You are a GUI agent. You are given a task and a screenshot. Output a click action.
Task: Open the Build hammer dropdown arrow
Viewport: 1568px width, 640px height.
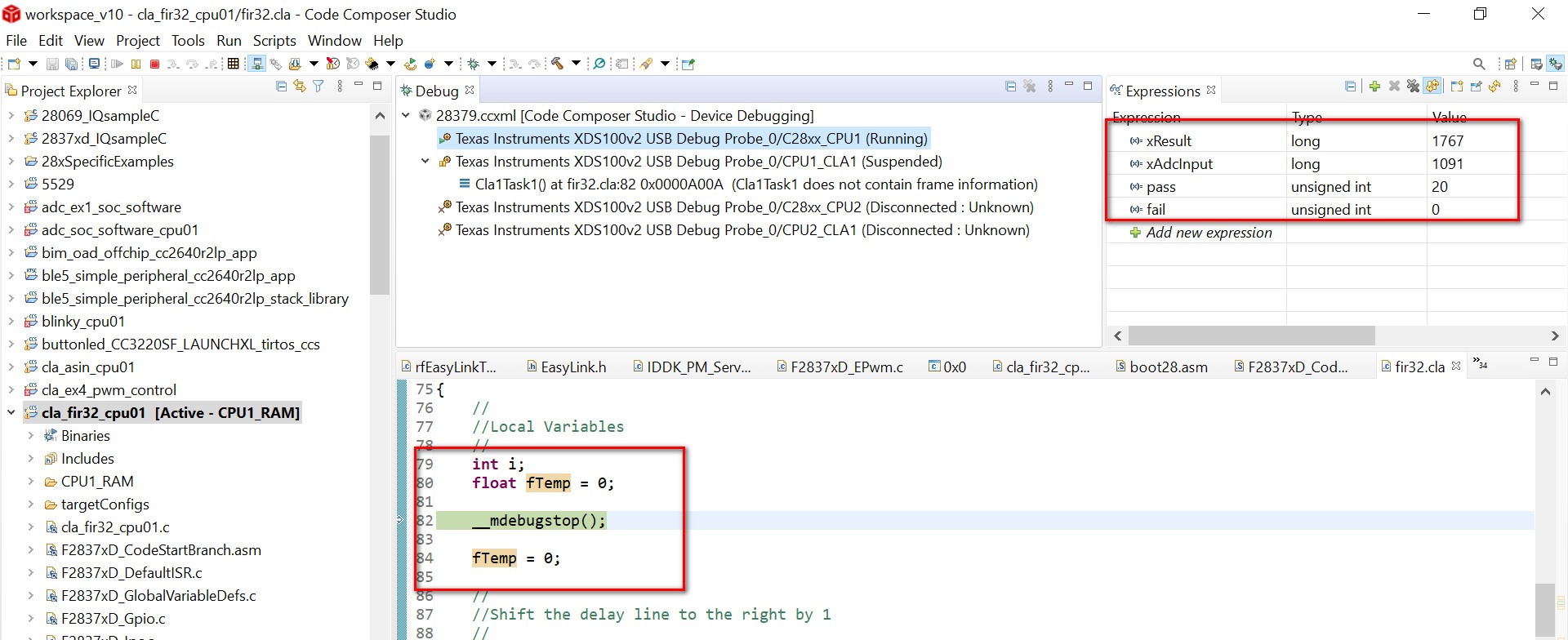click(x=576, y=64)
